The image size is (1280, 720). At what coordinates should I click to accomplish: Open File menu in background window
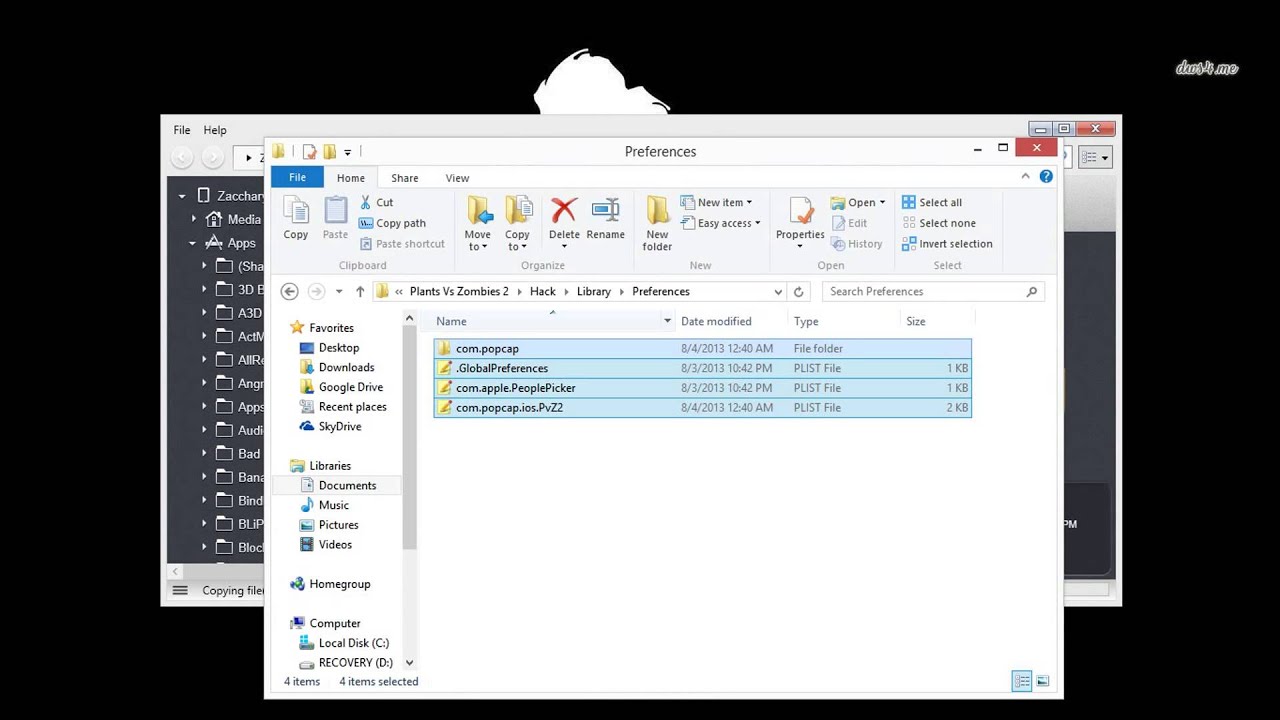[x=182, y=130]
